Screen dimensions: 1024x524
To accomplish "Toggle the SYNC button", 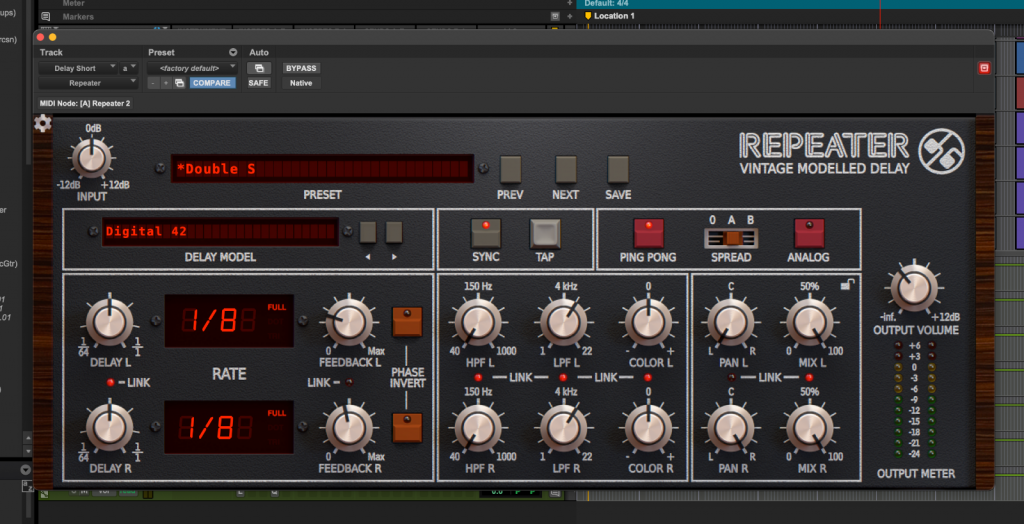I will click(486, 233).
